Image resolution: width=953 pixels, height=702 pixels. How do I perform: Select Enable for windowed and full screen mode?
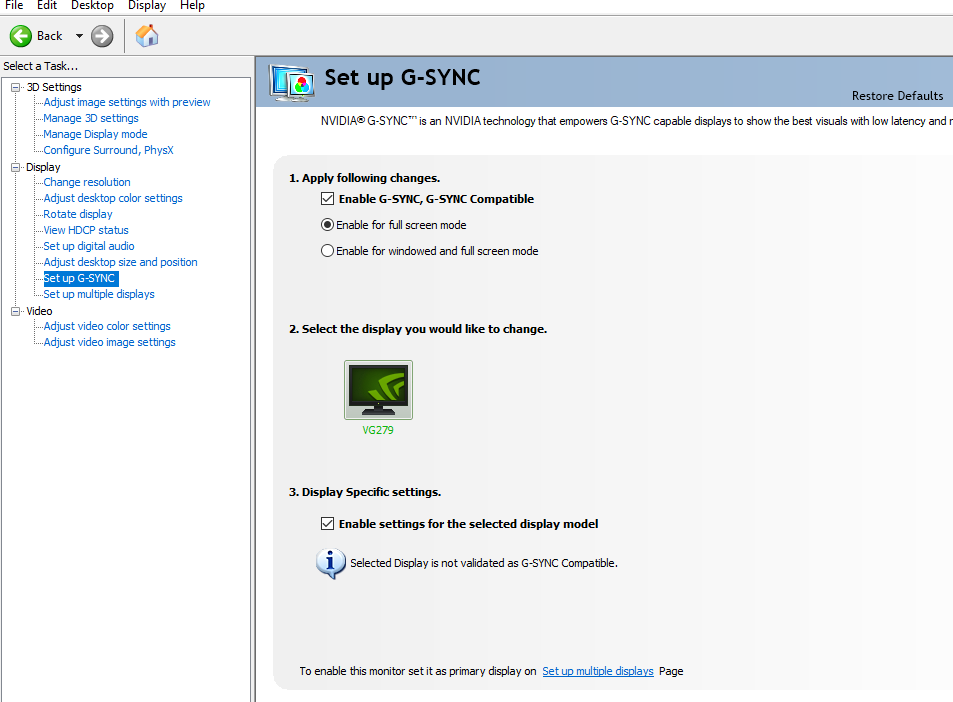coord(328,251)
